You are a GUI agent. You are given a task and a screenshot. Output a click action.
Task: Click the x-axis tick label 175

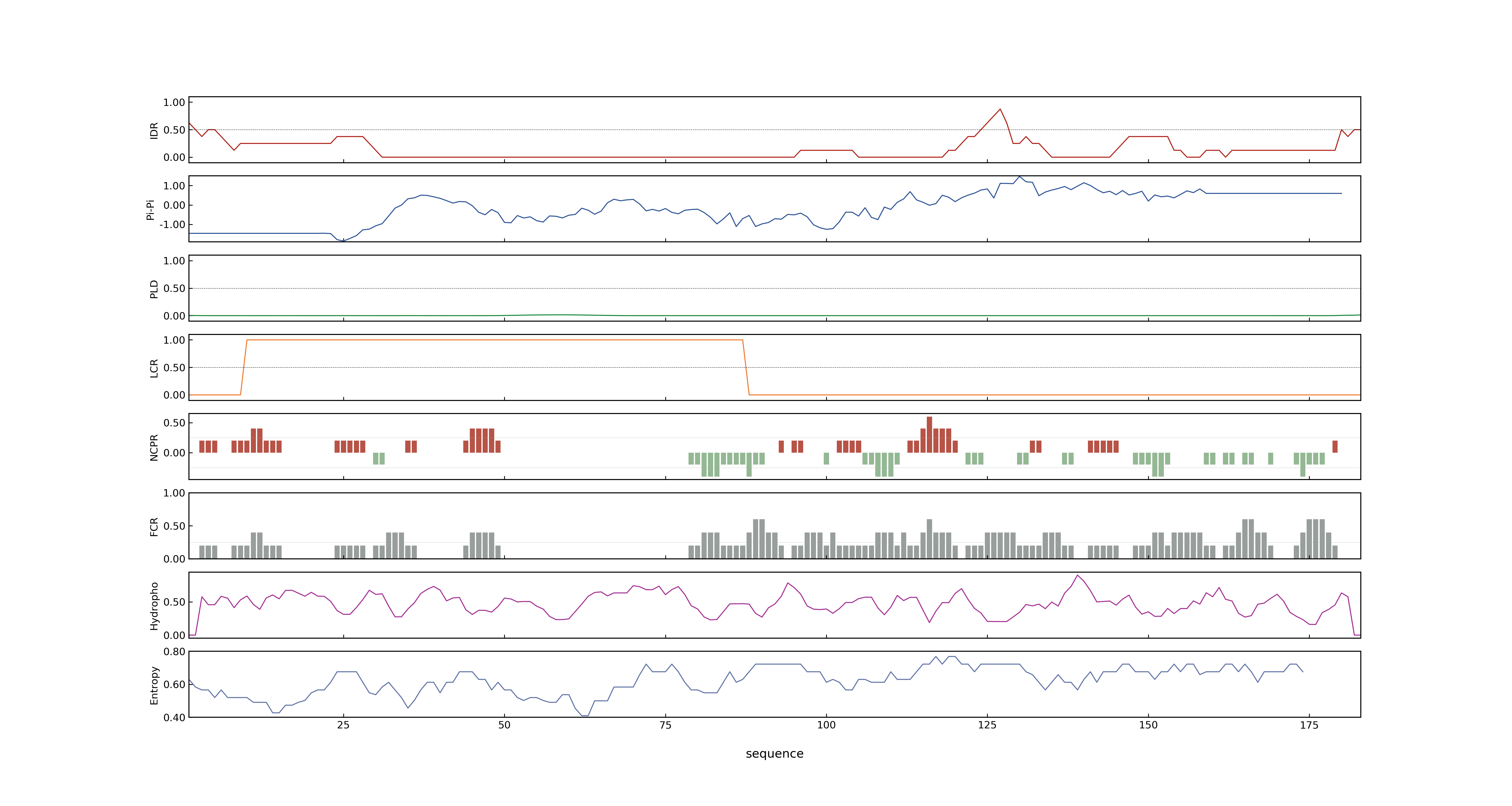click(x=1309, y=725)
